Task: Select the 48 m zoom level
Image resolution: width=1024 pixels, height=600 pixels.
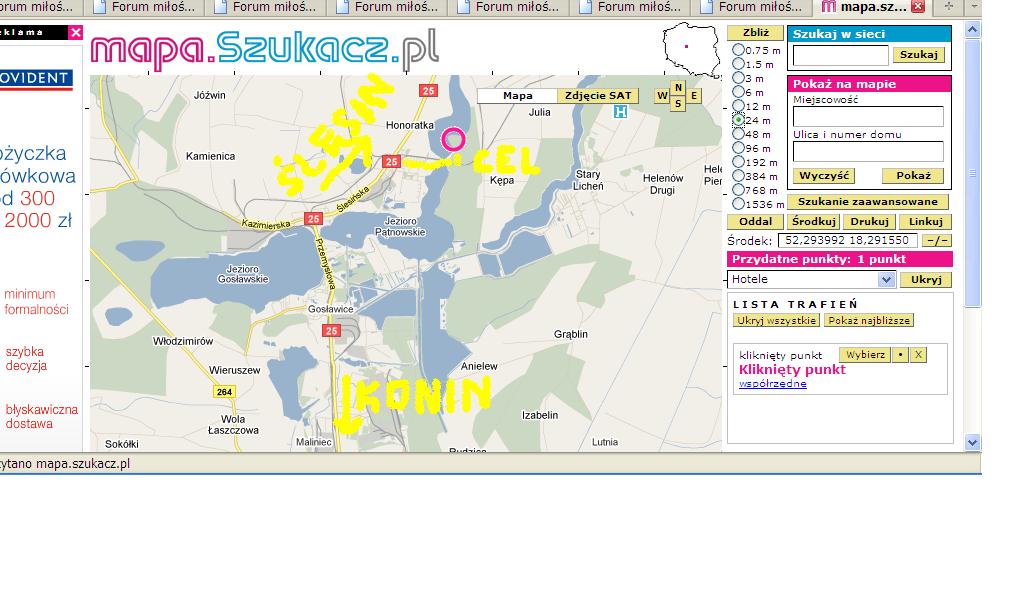Action: (739, 134)
